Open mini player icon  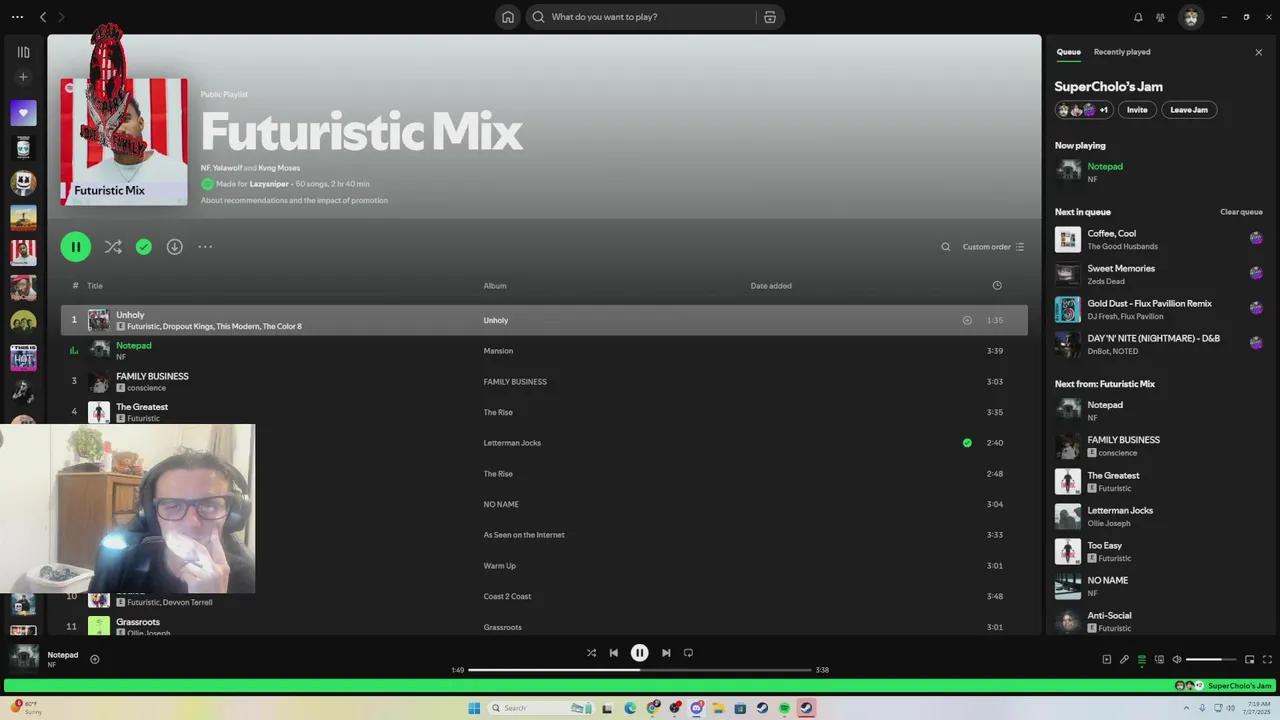(x=1250, y=659)
